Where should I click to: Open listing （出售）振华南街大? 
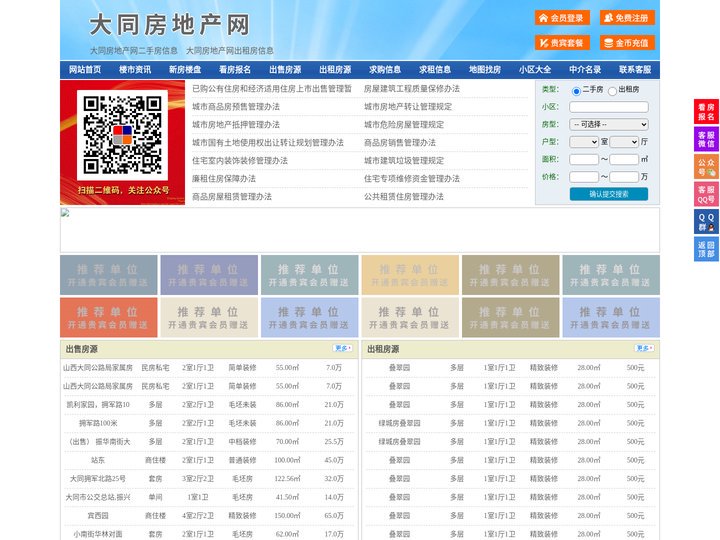pyautogui.click(x=98, y=442)
